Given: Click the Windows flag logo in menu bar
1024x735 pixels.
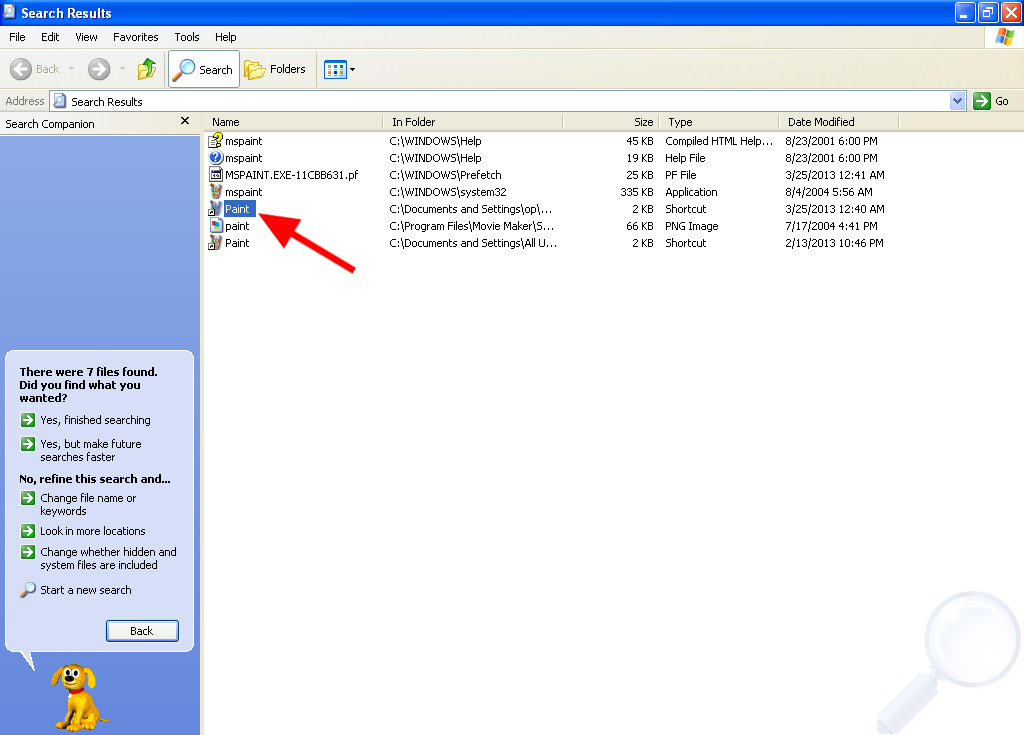Looking at the screenshot, I should (1004, 37).
